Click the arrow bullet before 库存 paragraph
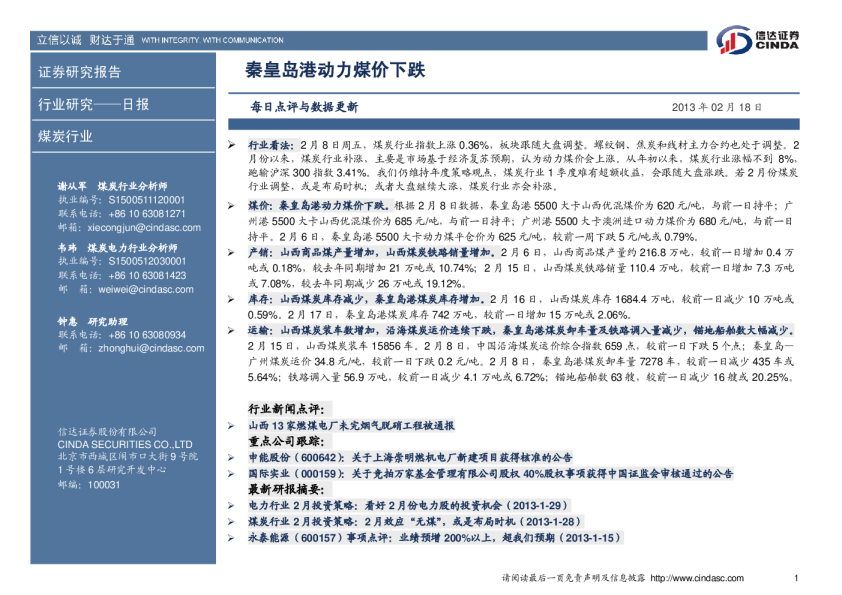The image size is (842, 595). tap(232, 299)
